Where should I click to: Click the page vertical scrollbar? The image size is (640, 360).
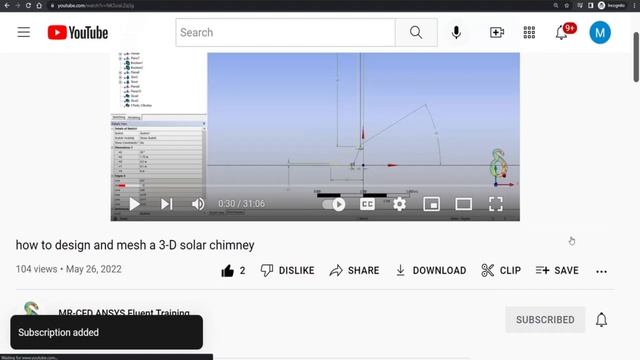[x=636, y=57]
